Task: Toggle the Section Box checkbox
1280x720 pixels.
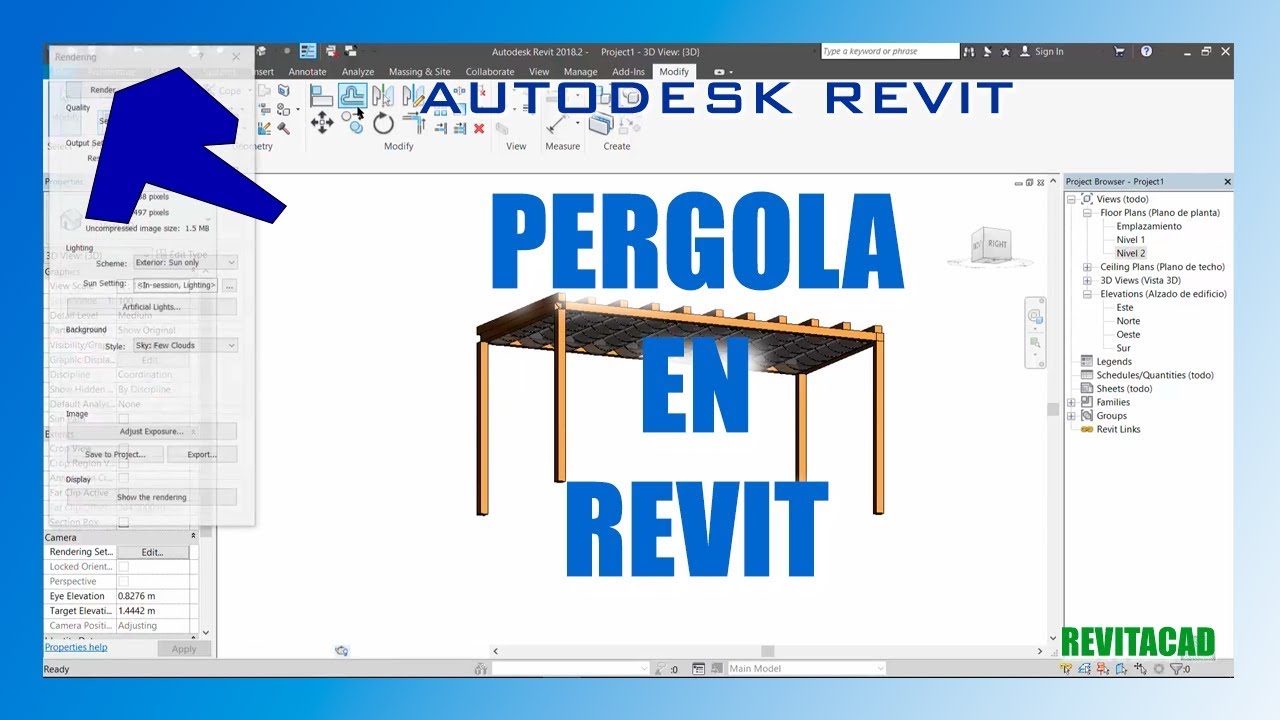Action: coord(124,522)
